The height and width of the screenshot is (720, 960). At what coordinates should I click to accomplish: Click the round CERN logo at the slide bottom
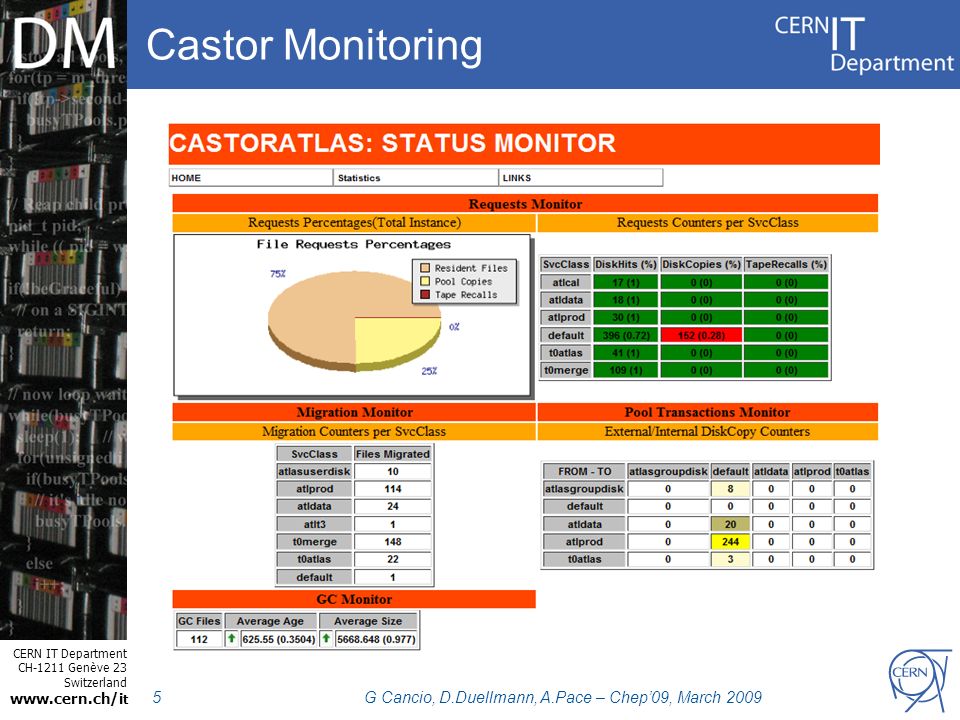pos(918,680)
